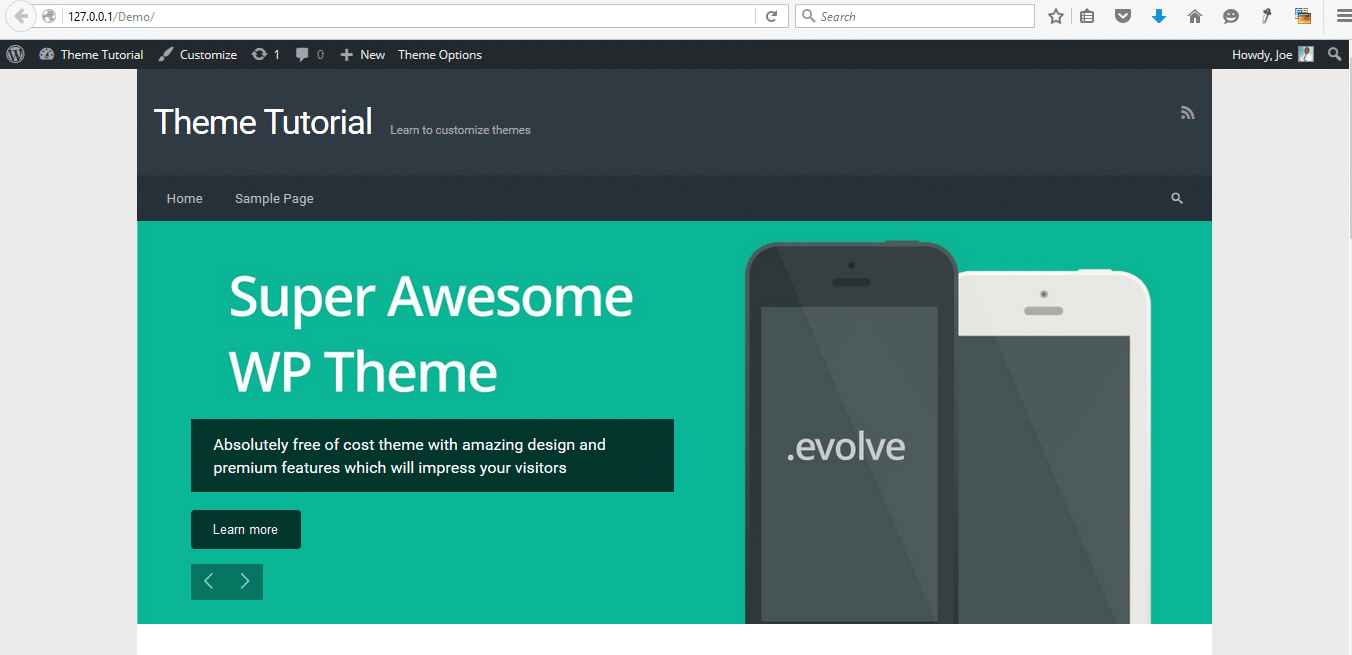Click the slide description text box
1352x655 pixels.
click(432, 455)
